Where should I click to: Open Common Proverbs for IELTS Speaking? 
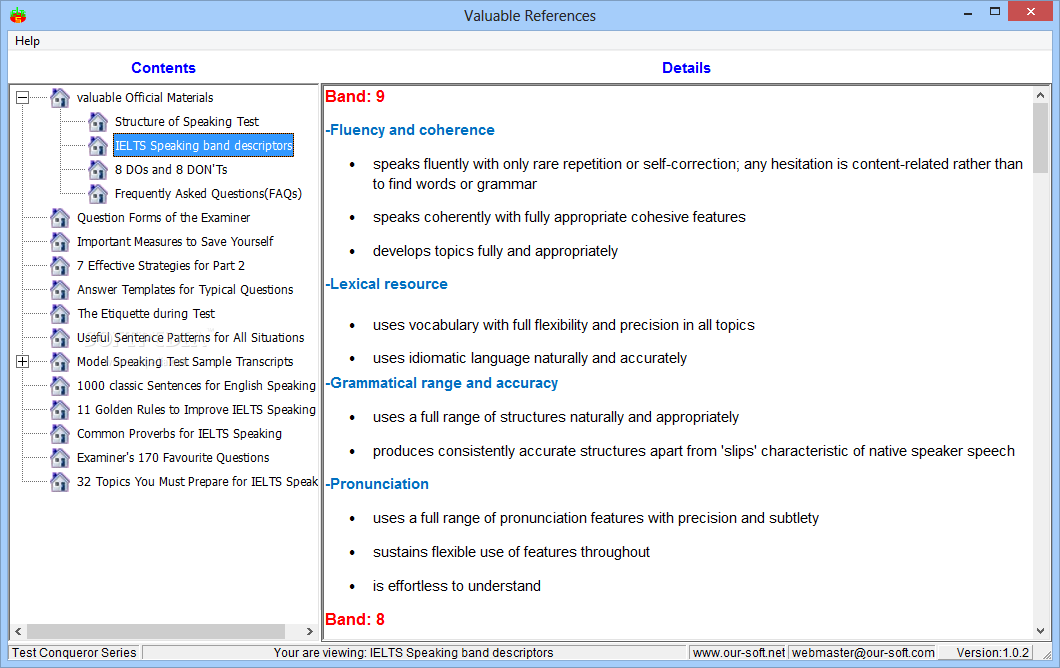(179, 433)
